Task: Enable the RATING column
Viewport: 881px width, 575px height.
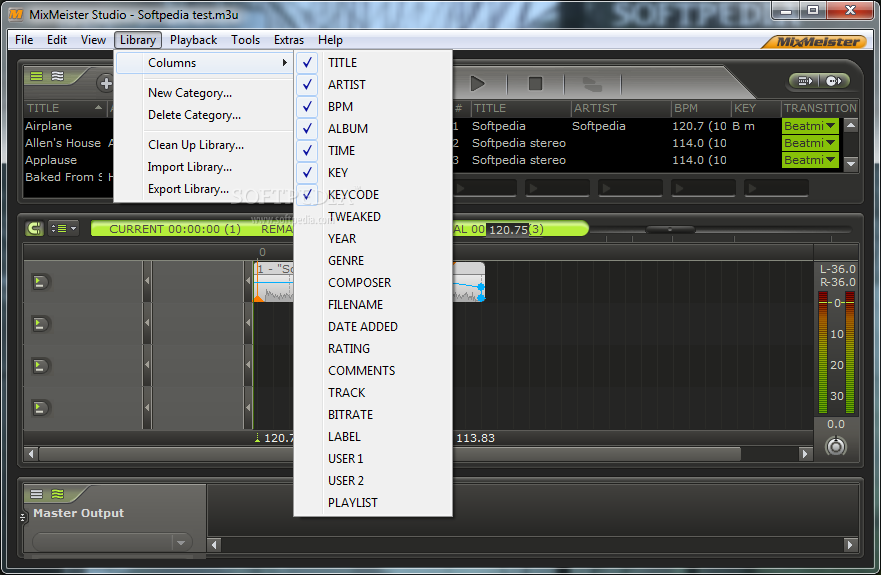Action: tap(373, 348)
